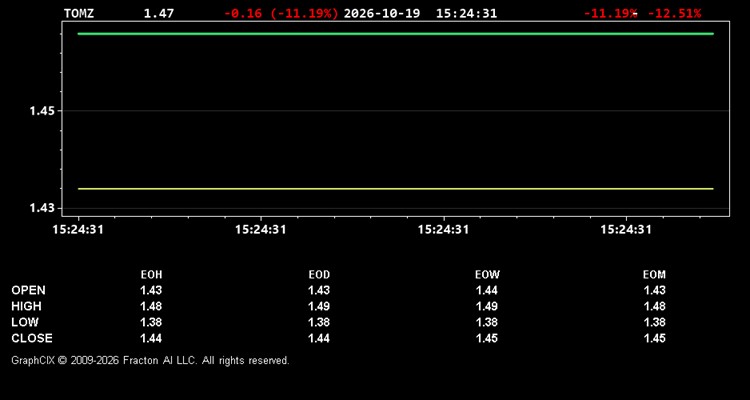
Task: Click the EOW CLOSE value 1.45
Action: (487, 338)
